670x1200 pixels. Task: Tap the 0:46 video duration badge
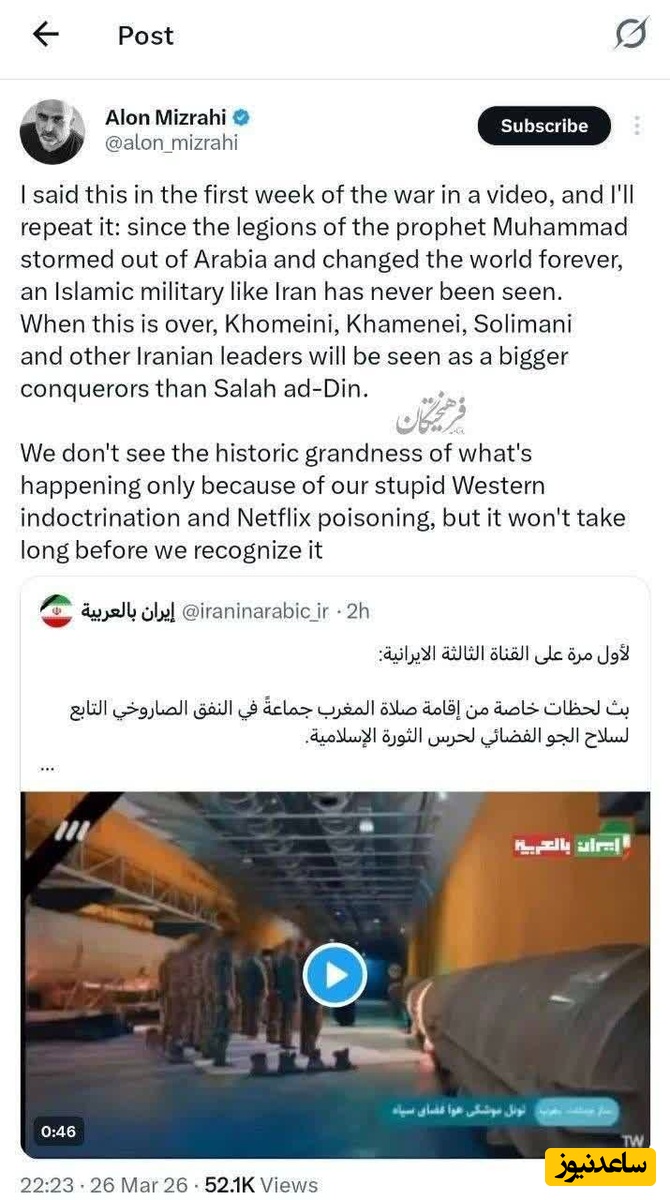click(58, 1131)
